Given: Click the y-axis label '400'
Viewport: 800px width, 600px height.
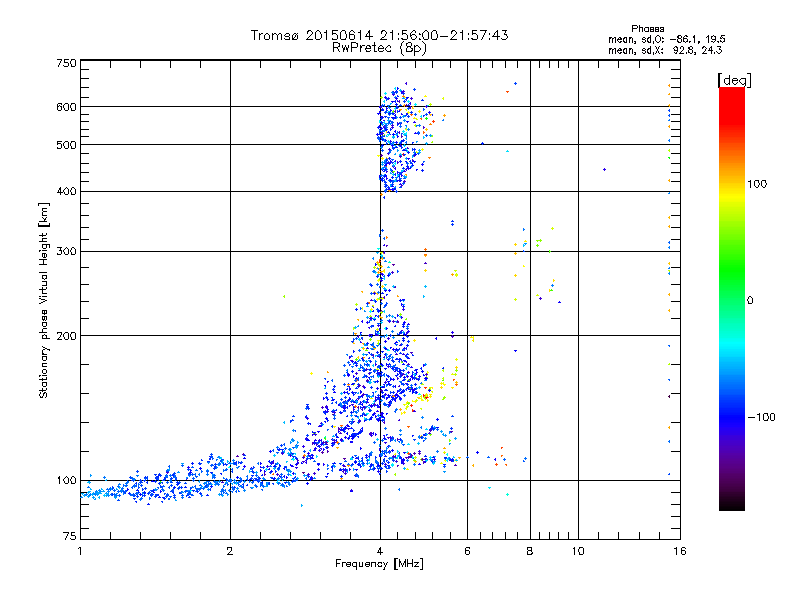Looking at the screenshot, I should [x=66, y=191].
